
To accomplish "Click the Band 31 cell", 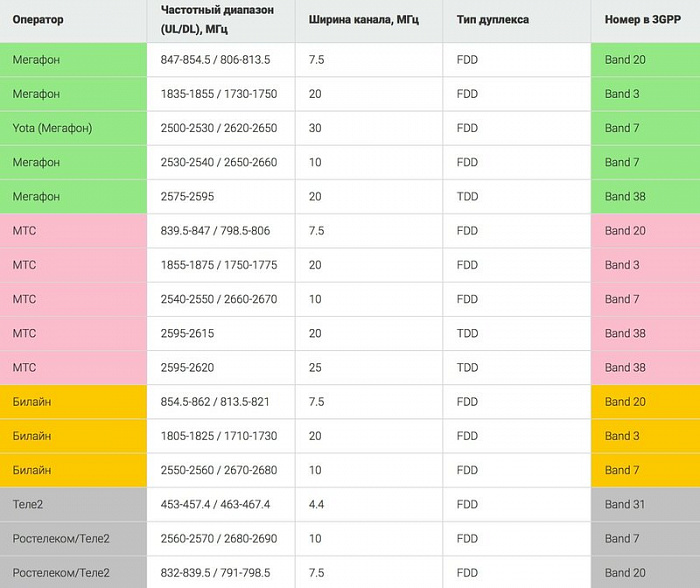I will coord(646,505).
